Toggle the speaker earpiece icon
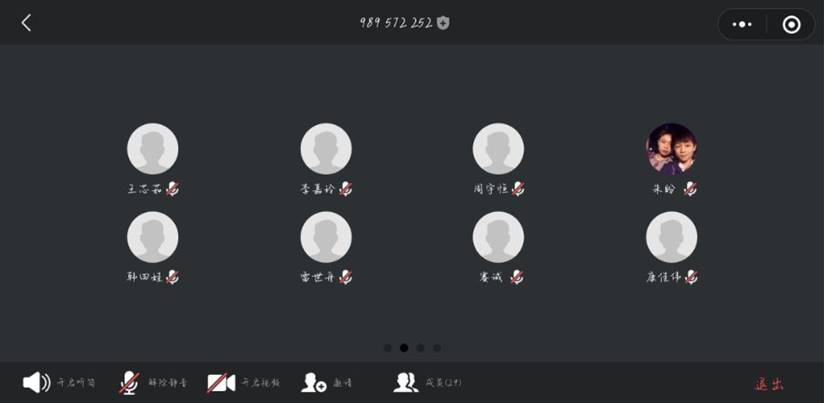This screenshot has height=403, width=824. point(37,383)
